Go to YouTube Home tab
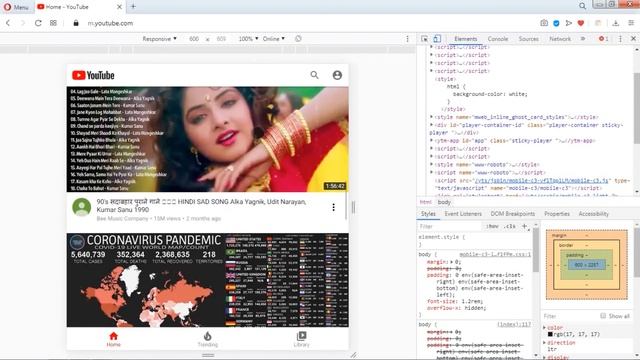The height and width of the screenshot is (360, 640). [113, 339]
